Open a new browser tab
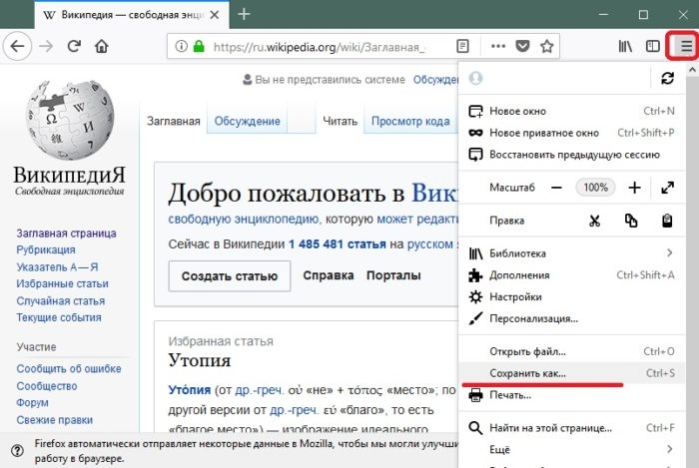 [x=244, y=14]
